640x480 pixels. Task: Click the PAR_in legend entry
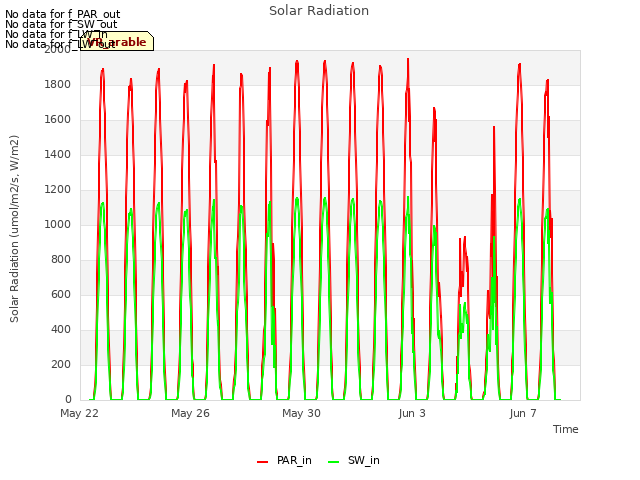point(284,460)
